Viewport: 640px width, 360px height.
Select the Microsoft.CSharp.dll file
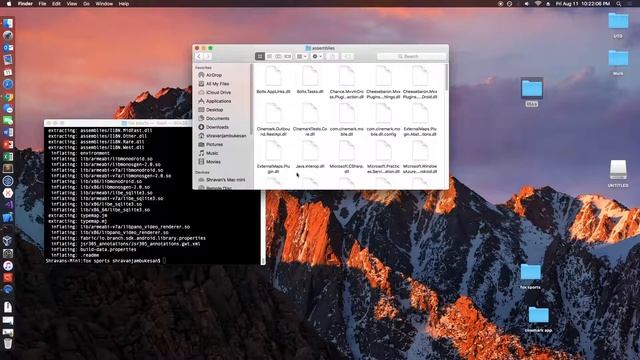(x=347, y=157)
